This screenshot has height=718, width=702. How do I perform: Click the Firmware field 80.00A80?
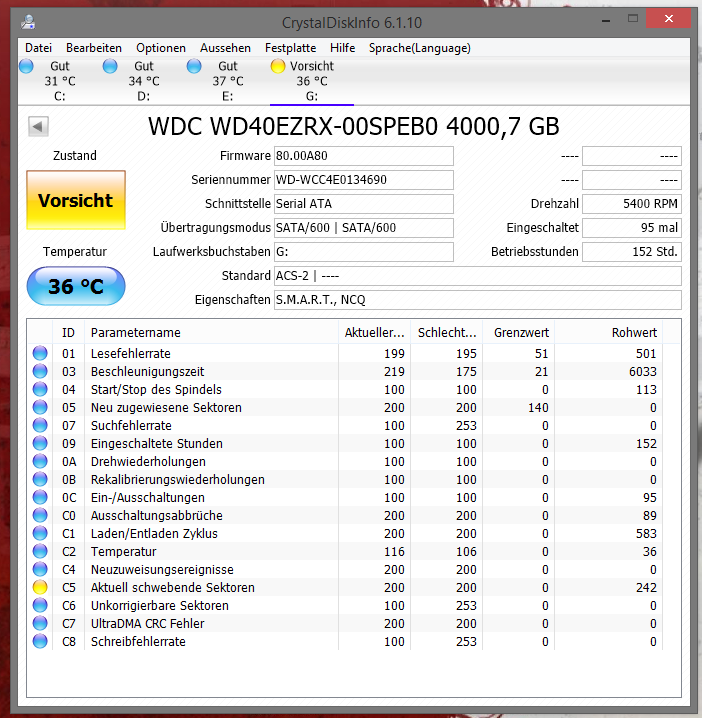(x=364, y=156)
